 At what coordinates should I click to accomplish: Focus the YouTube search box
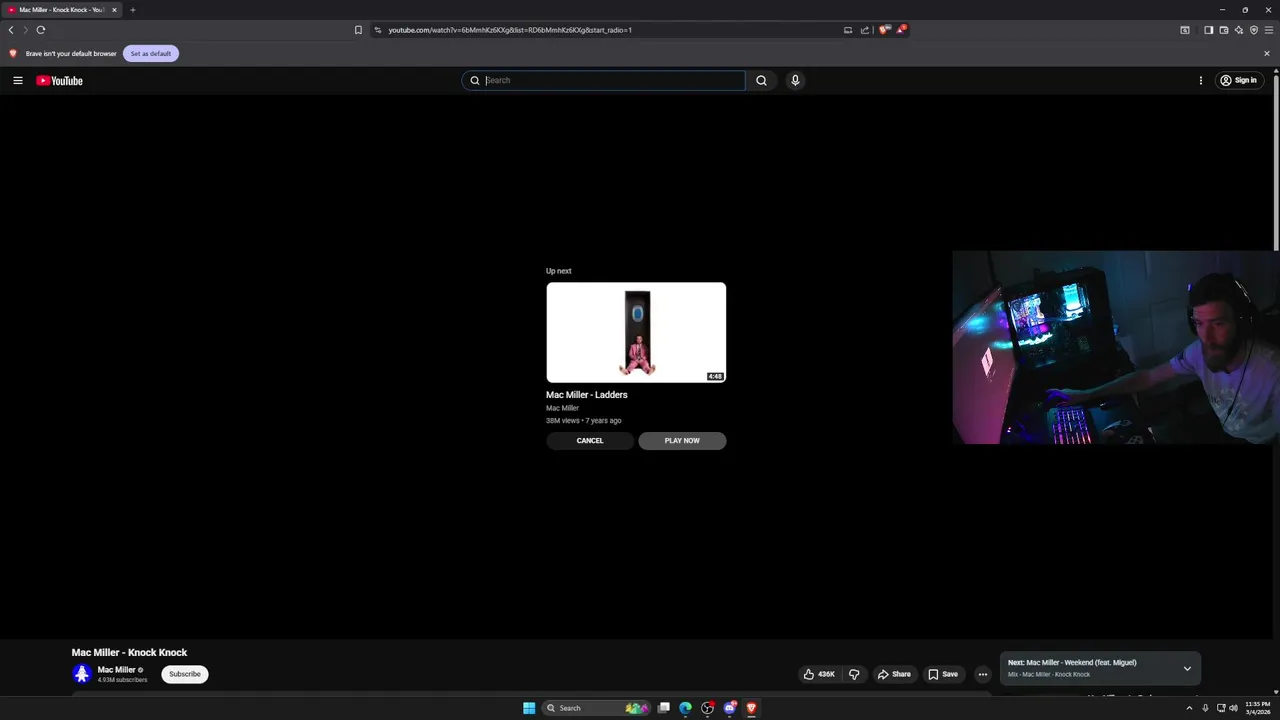[x=603, y=80]
